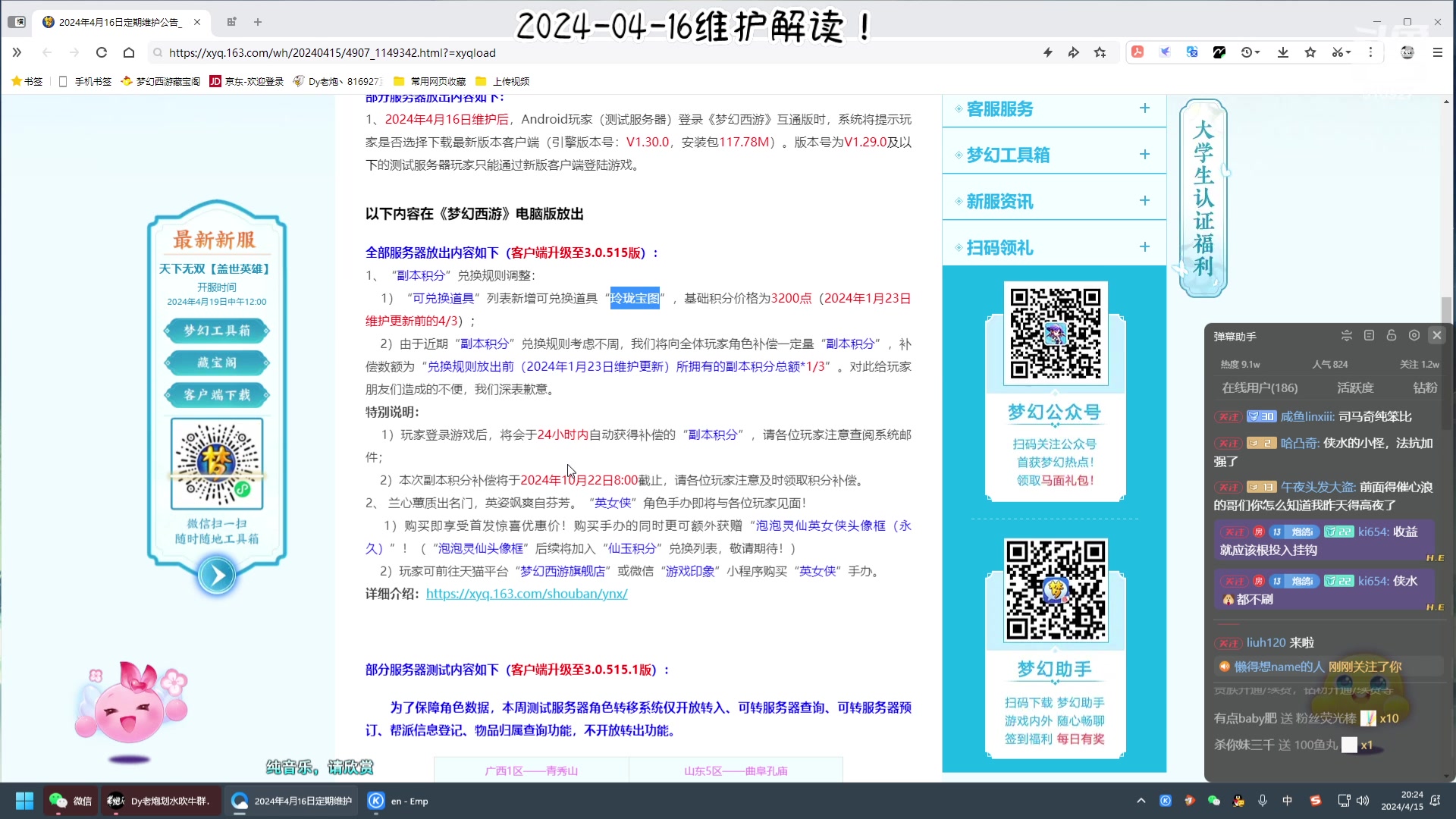Screen dimensions: 1456x819
Task: Toggle the 中 input method indicator
Action: tap(1287, 801)
